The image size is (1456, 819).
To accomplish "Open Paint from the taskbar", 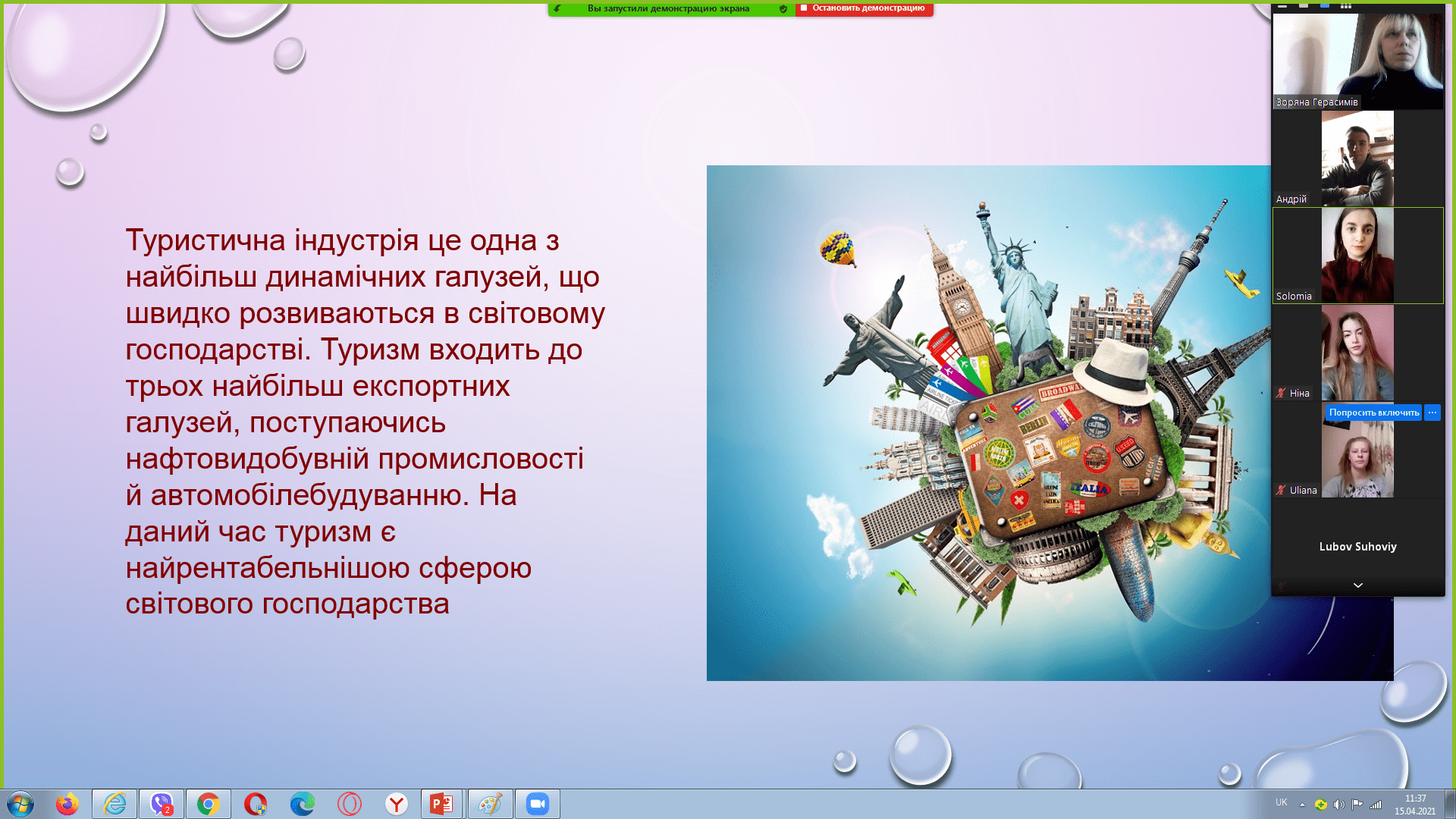I will pyautogui.click(x=491, y=804).
